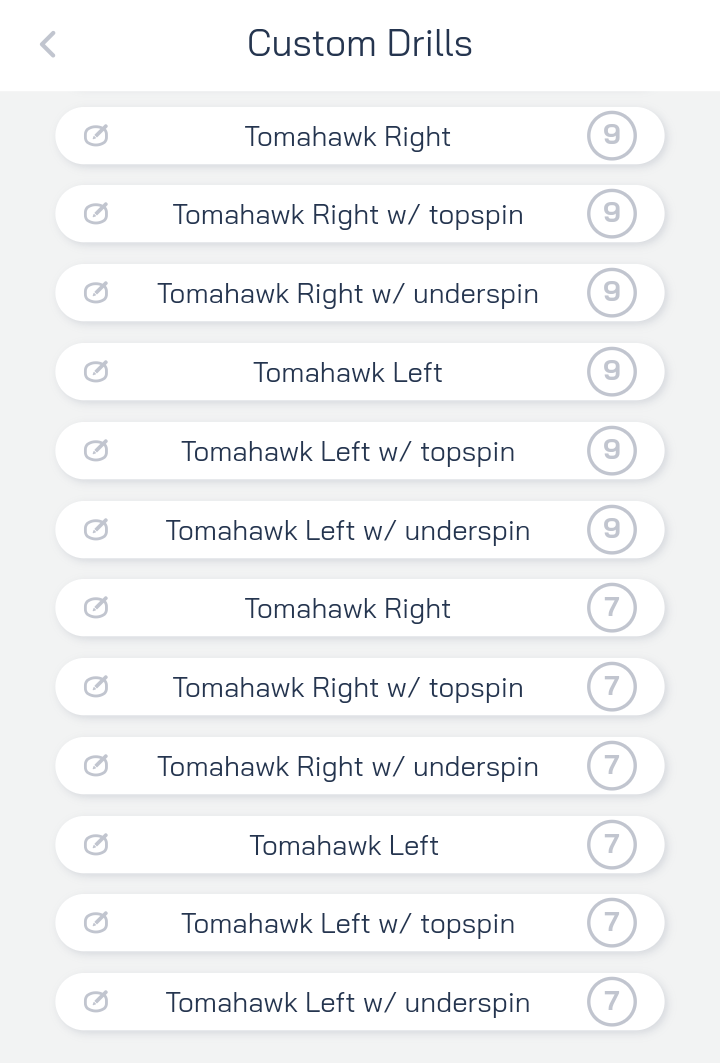Edit Tomahawk Left w/ underspin drill with badge 7
Image resolution: width=720 pixels, height=1063 pixels.
(x=96, y=1001)
